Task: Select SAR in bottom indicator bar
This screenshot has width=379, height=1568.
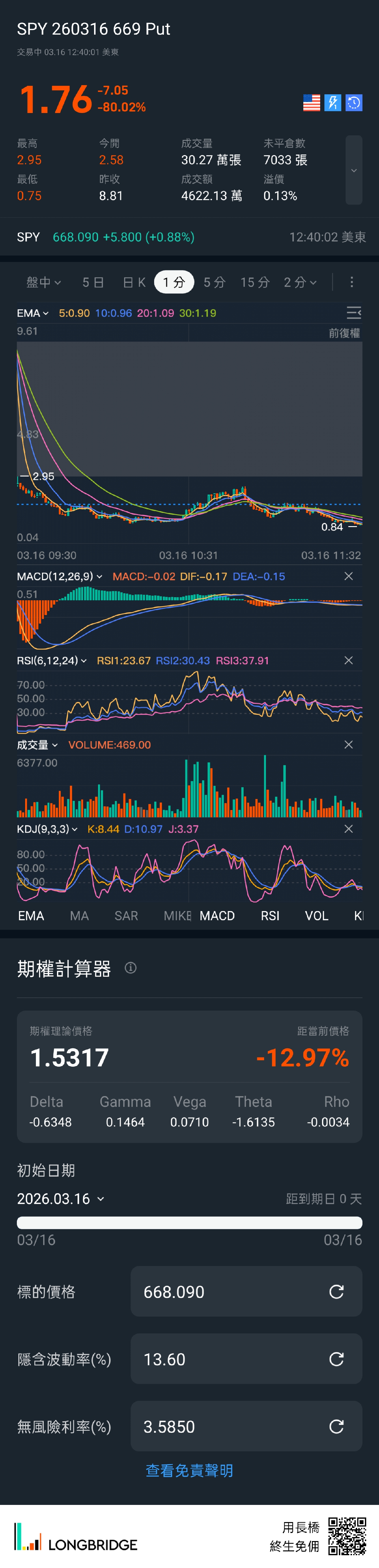Action: coord(126,916)
